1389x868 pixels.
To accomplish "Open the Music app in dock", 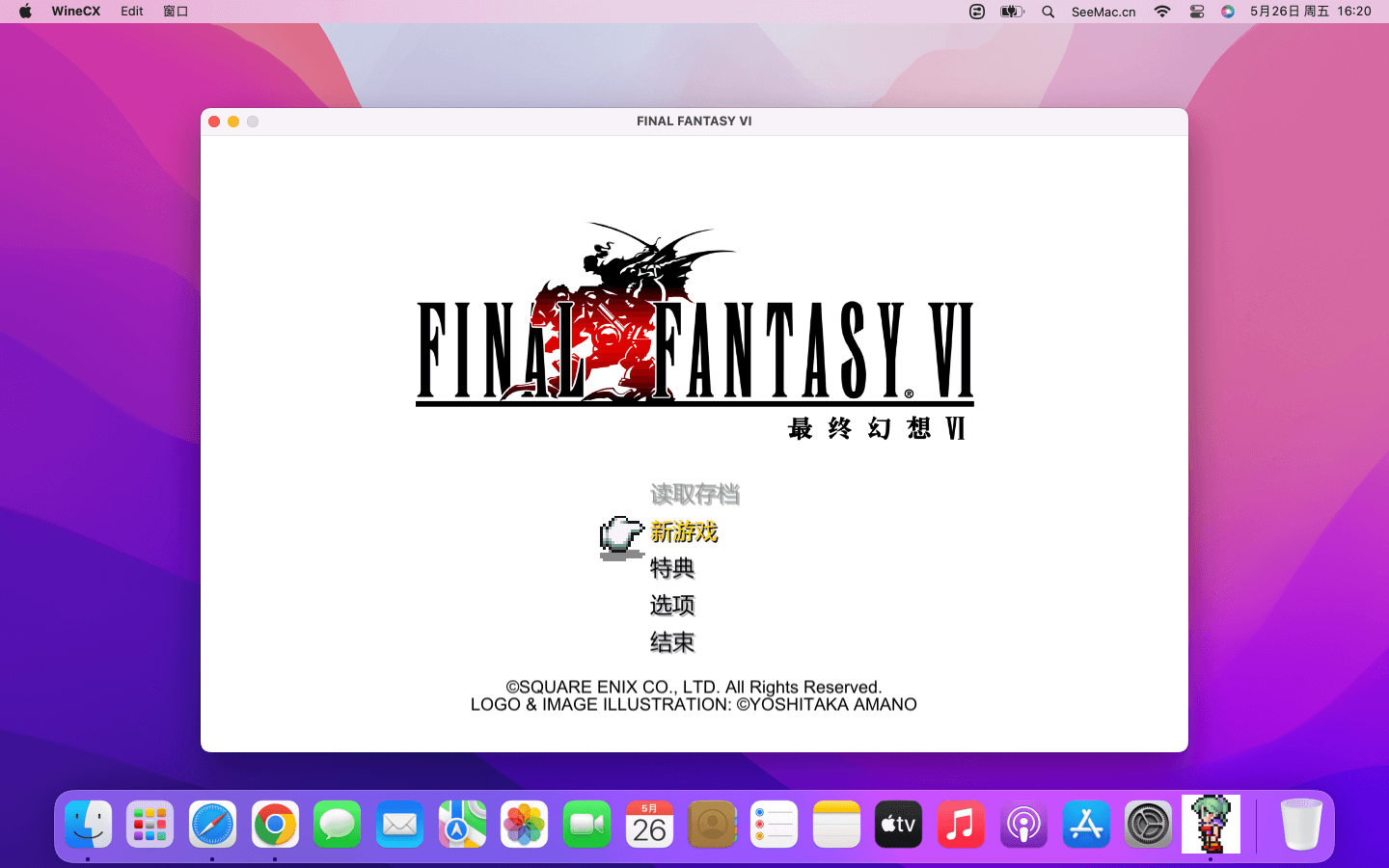I will [961, 825].
